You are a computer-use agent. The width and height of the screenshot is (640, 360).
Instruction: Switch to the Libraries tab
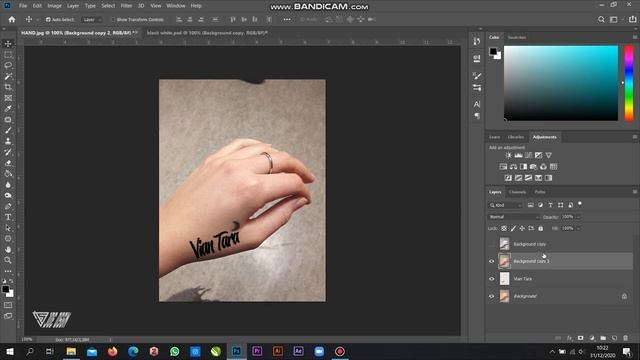point(516,137)
